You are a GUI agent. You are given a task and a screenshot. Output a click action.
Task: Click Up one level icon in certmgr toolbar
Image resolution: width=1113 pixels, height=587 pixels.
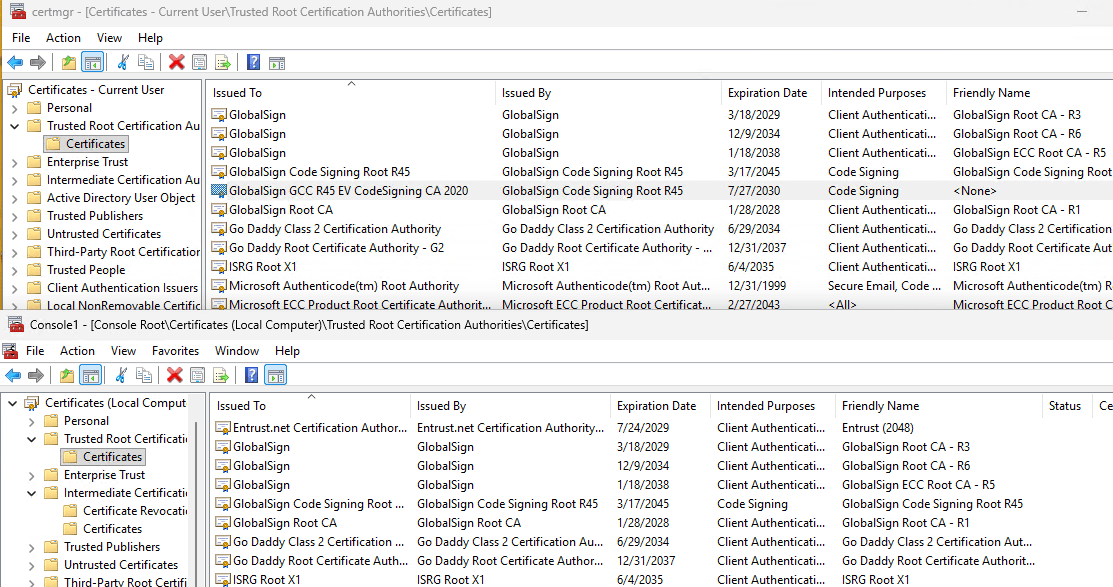pos(69,62)
